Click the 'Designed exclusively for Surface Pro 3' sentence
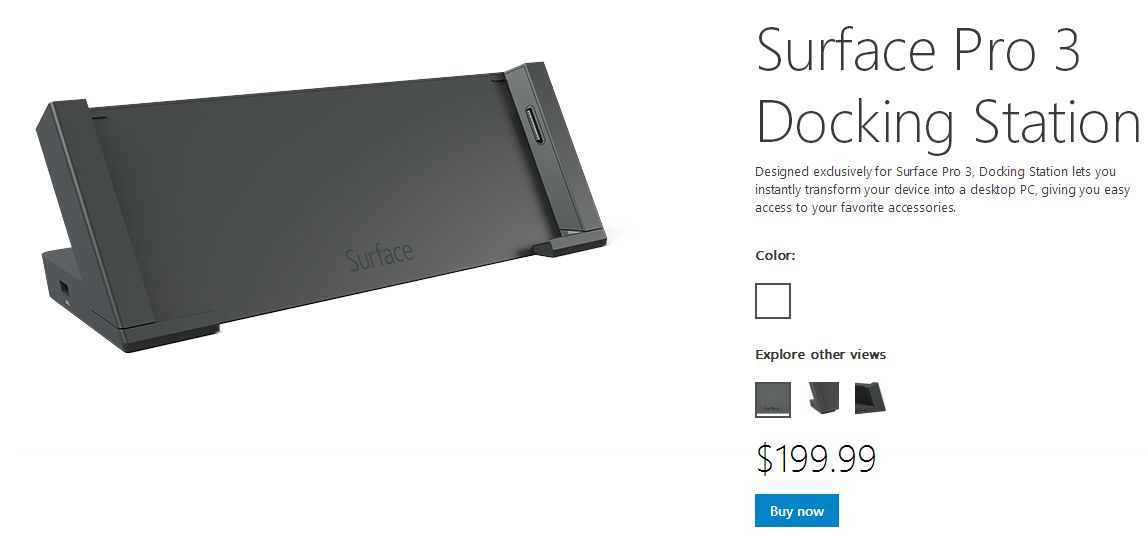Image resolution: width=1148 pixels, height=536 pixels. tap(865, 172)
